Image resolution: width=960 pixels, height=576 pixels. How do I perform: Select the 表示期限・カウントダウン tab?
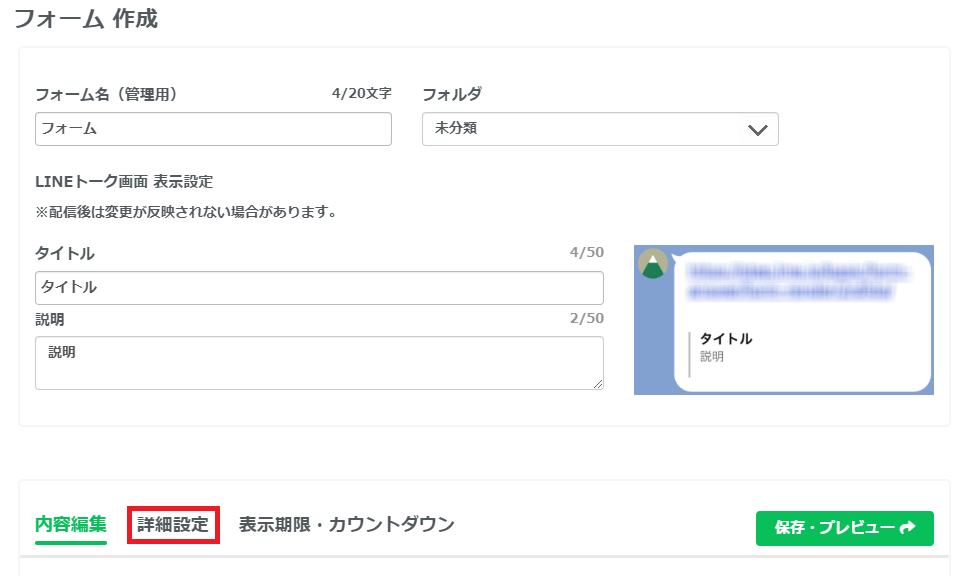(346, 525)
